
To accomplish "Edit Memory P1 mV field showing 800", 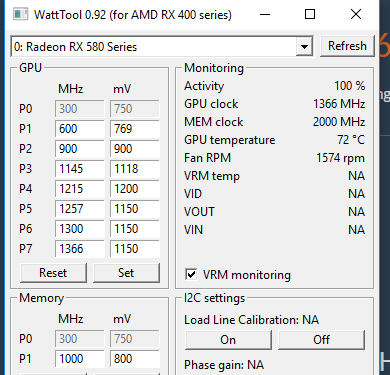I will [135, 359].
